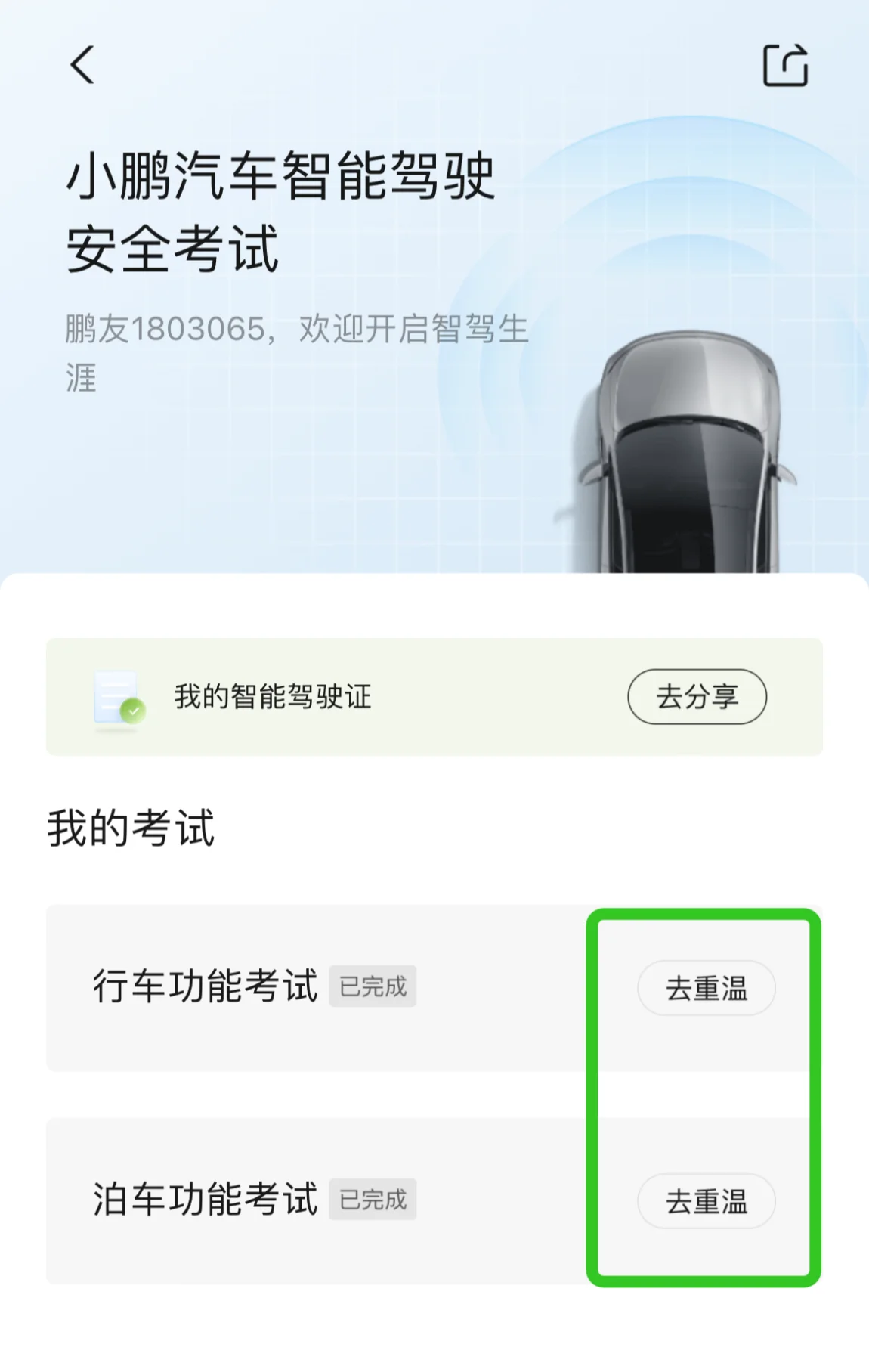This screenshot has height=1372, width=869.
Task: Tap the 已完成 badge beside 行车功能考试
Action: pos(373,986)
